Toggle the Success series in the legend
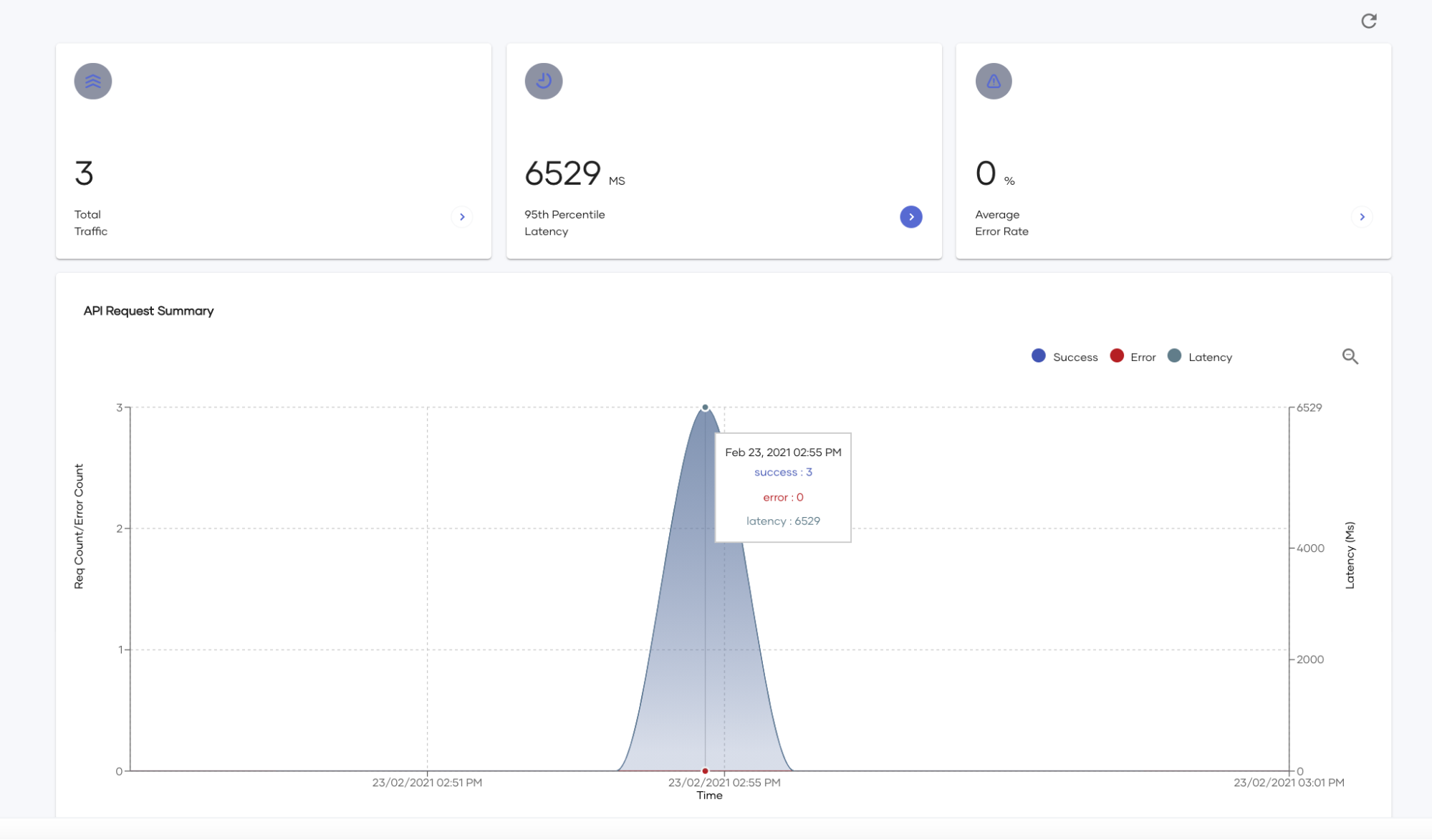Viewport: 1432px width, 840px height. click(x=1075, y=357)
